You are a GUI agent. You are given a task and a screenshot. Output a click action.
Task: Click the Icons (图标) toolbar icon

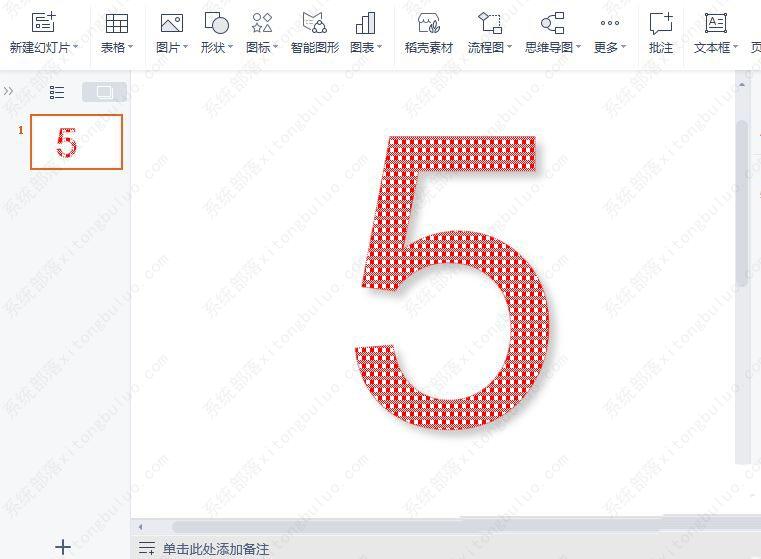262,23
